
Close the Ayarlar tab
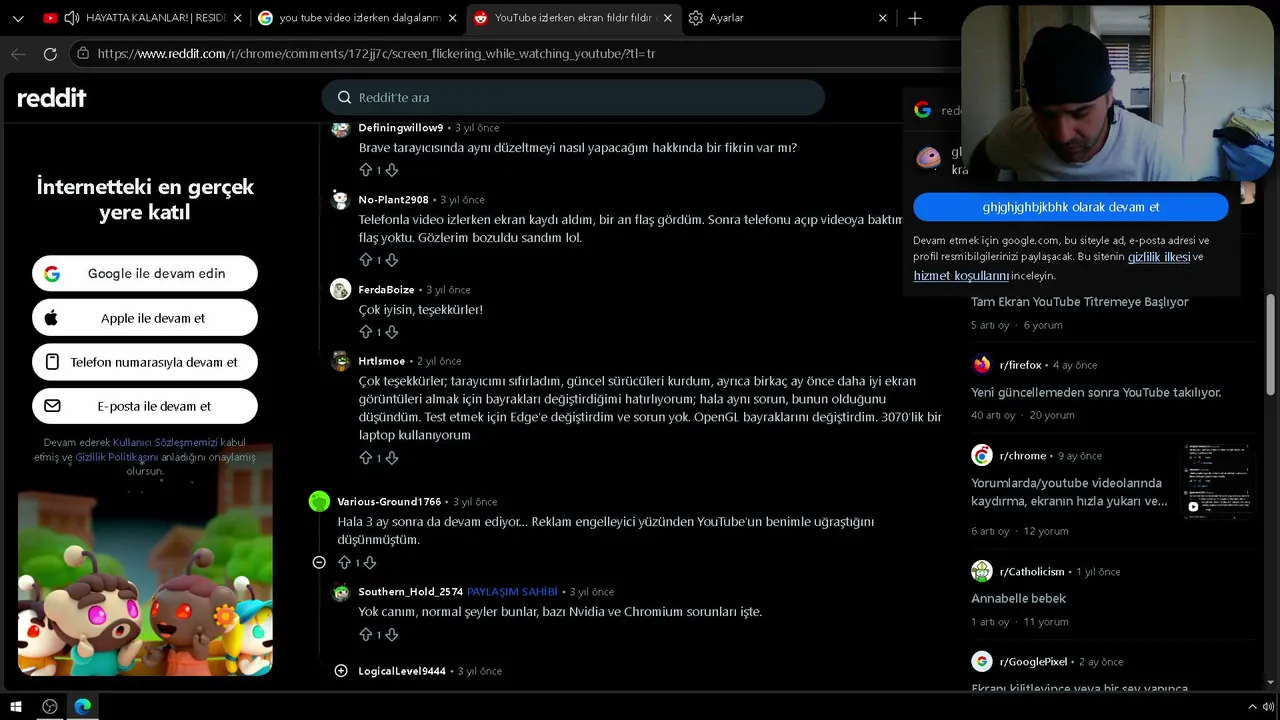coord(883,18)
